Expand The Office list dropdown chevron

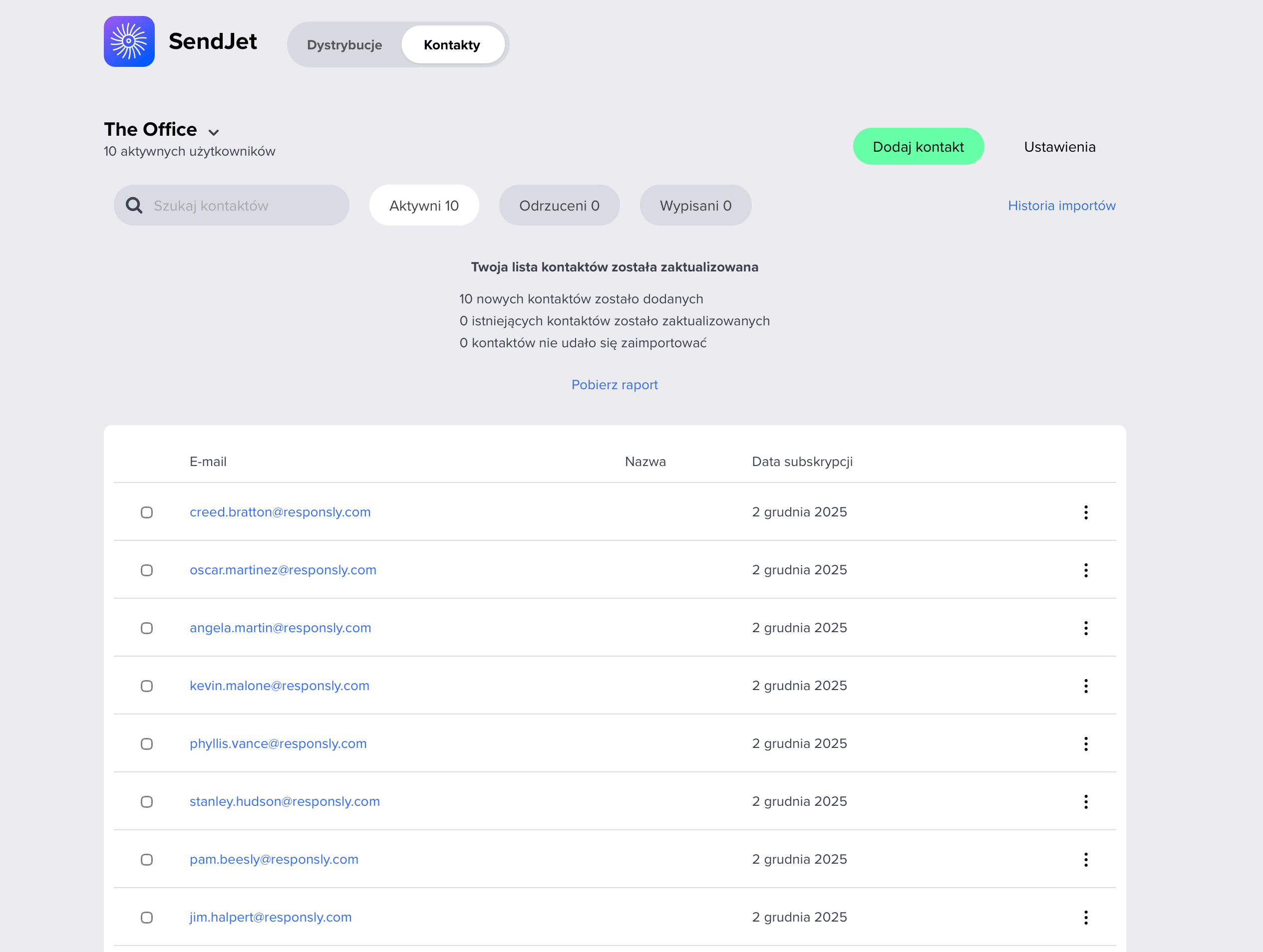tap(214, 132)
